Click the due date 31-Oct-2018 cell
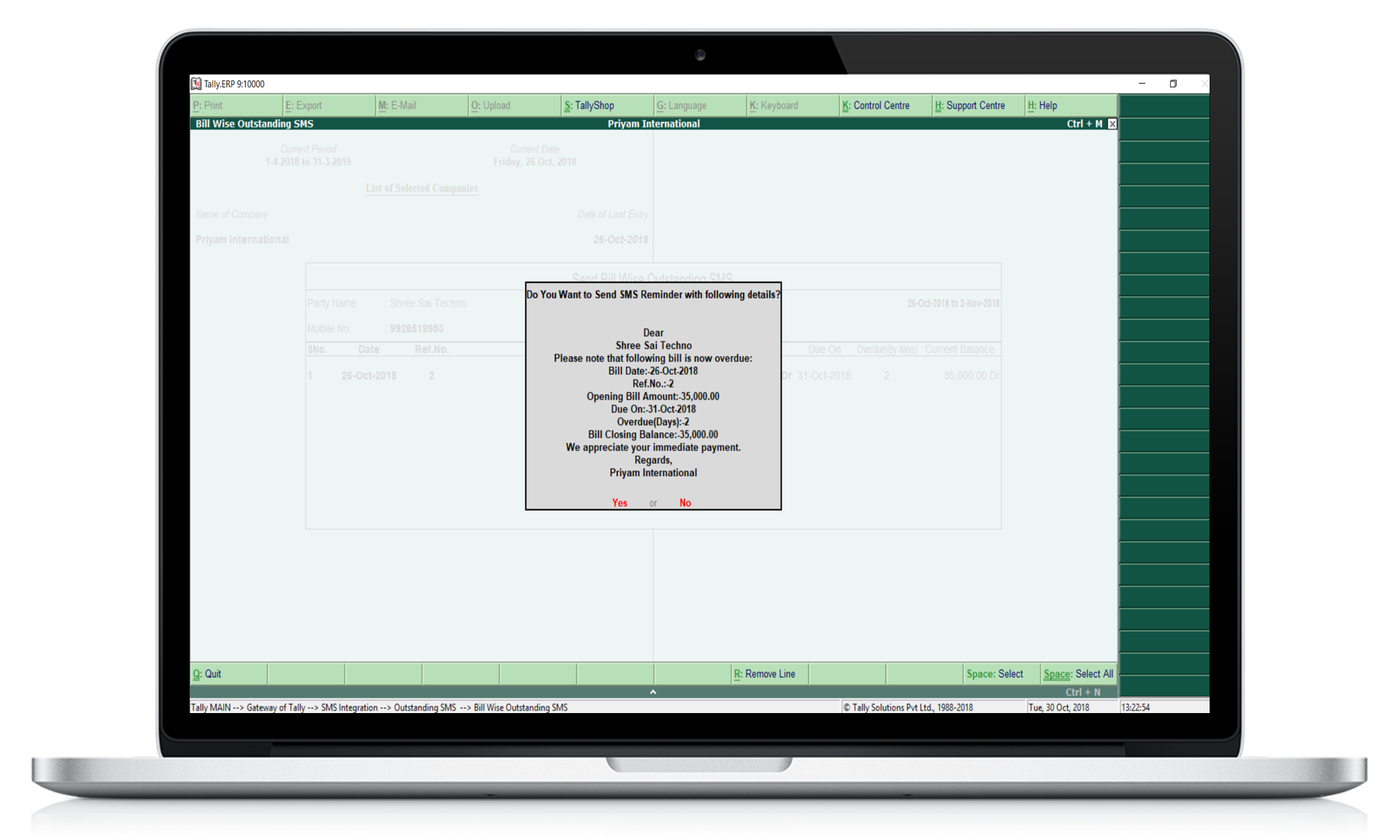This screenshot has width=1400, height=840. (x=824, y=376)
